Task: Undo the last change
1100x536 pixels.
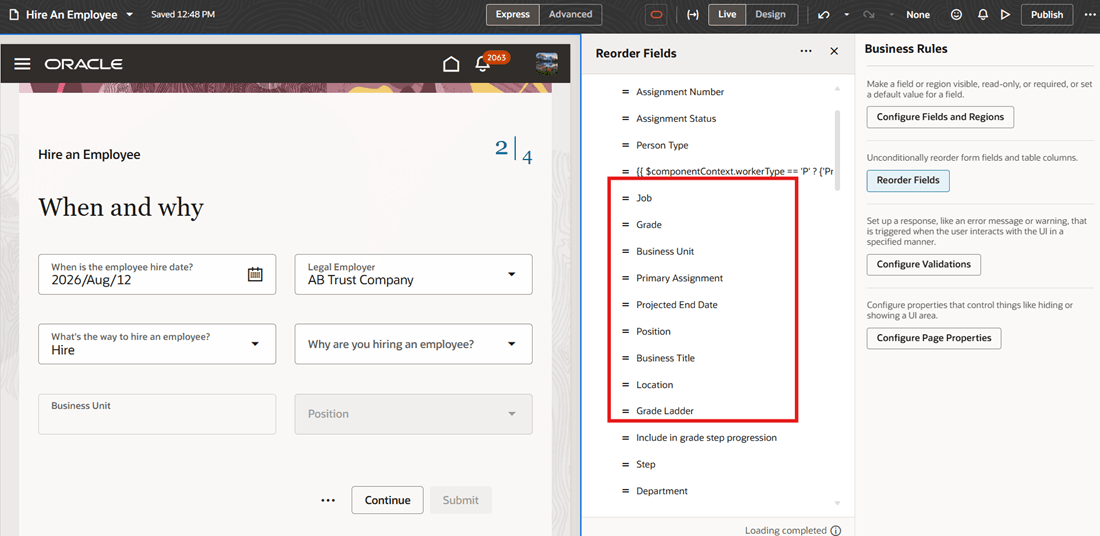Action: click(824, 15)
